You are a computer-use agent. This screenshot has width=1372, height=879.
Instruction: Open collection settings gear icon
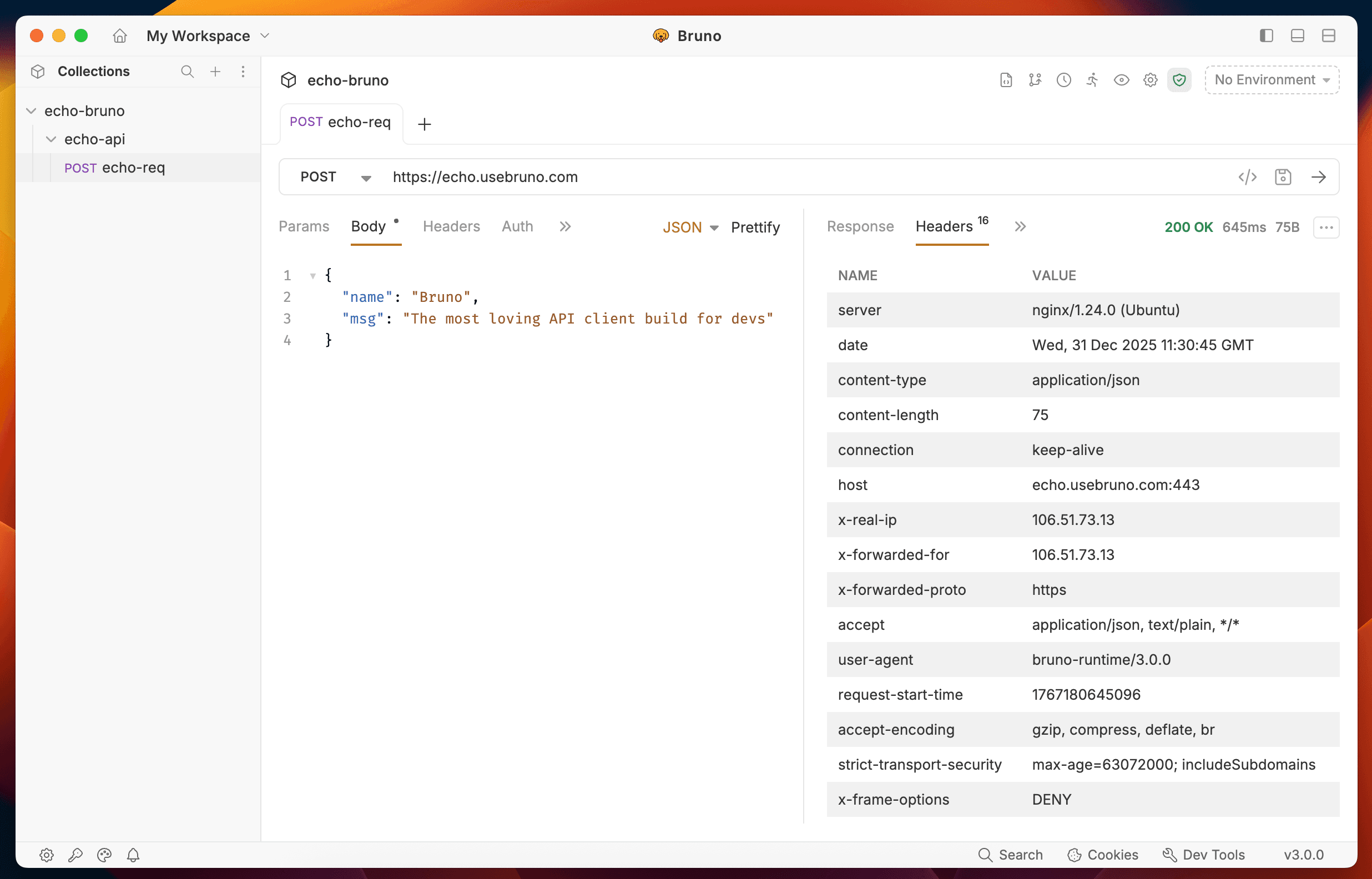coord(1151,80)
